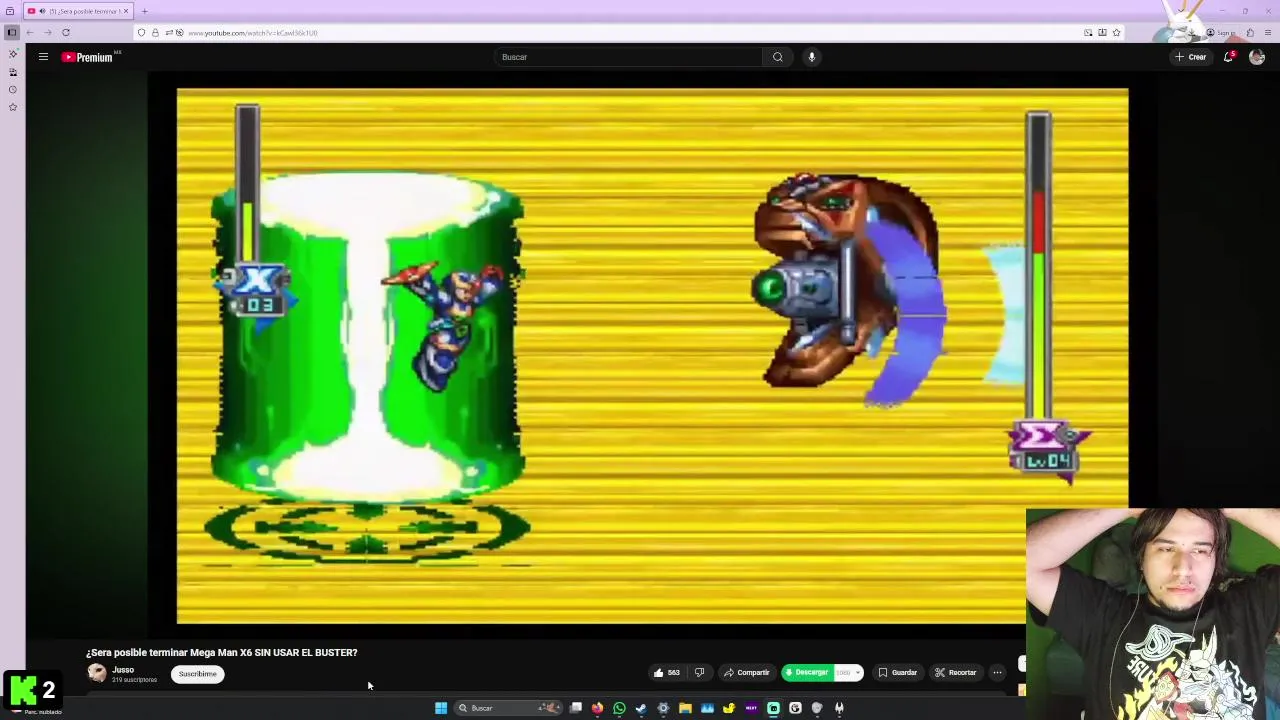Open the browser extensions puzzle icon
Screen dimensions: 1280x720
(x=1249, y=33)
